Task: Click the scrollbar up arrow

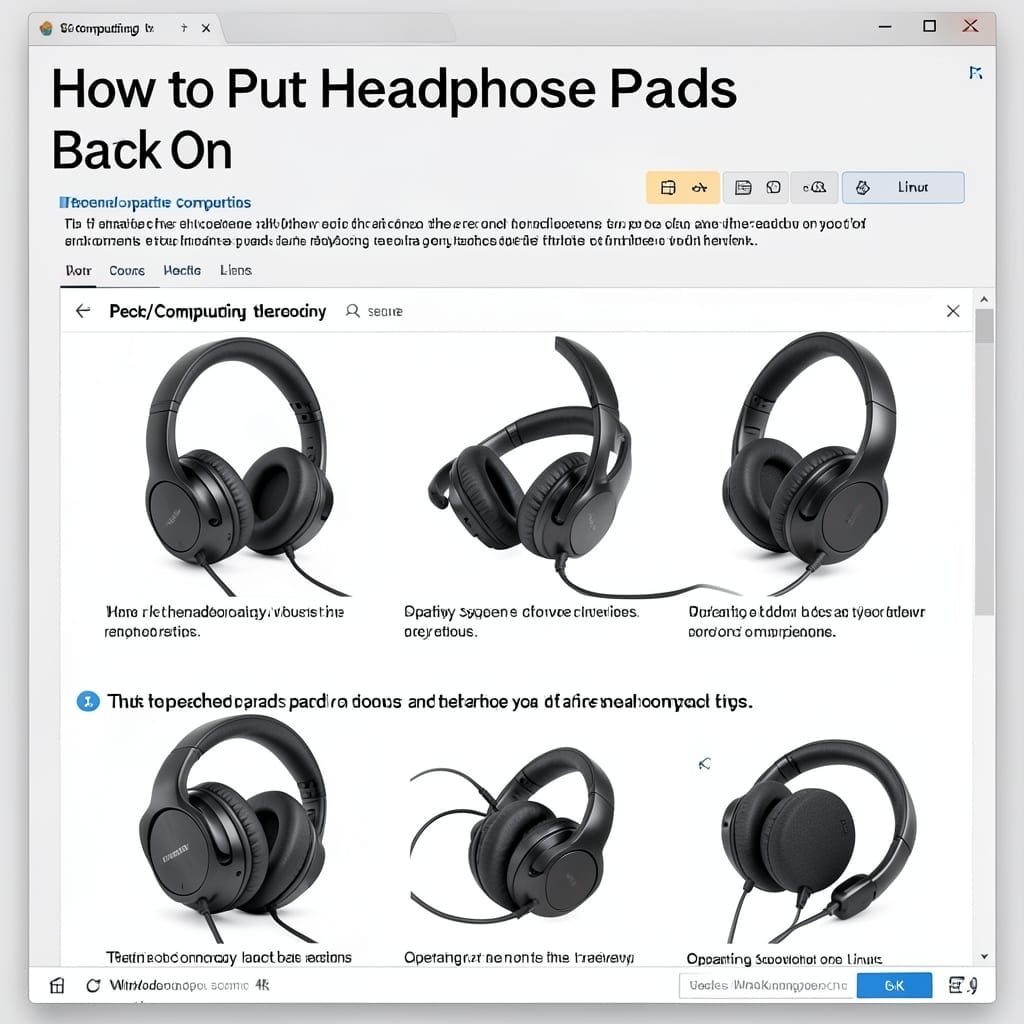Action: pos(984,299)
